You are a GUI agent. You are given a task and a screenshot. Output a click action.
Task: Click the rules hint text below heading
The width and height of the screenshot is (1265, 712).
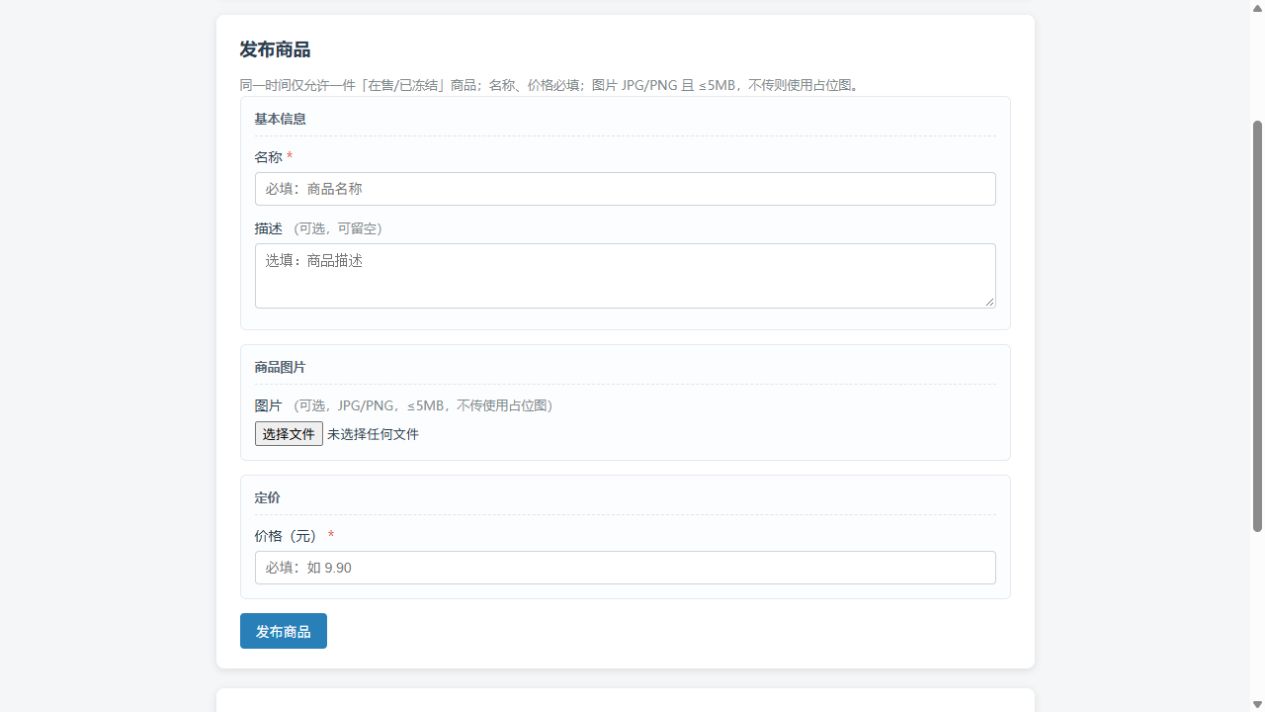pyautogui.click(x=549, y=85)
